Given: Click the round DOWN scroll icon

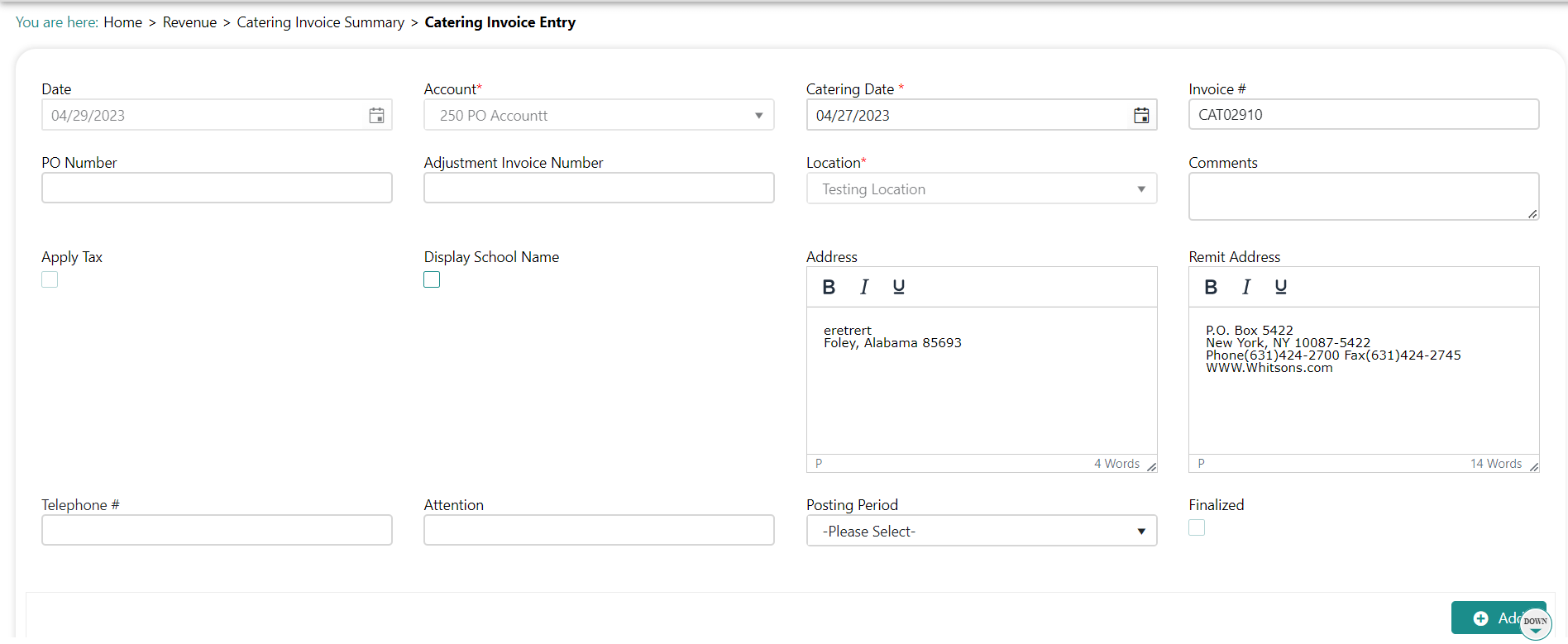Looking at the screenshot, I should [1535, 623].
